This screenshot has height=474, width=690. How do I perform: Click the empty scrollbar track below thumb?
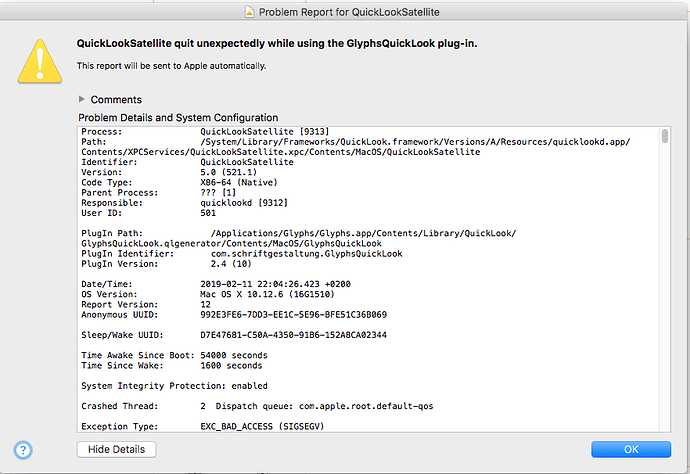[x=665, y=286]
